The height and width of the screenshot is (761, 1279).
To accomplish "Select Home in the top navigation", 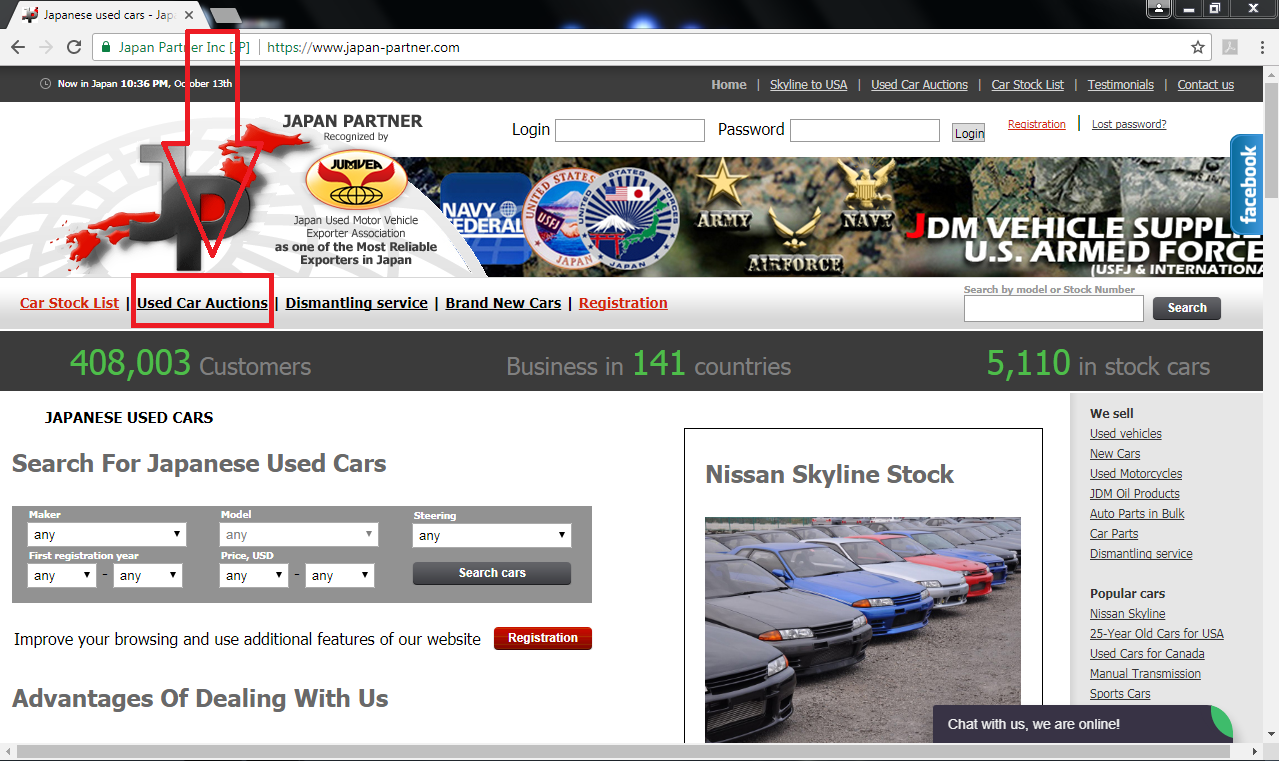I will point(728,85).
